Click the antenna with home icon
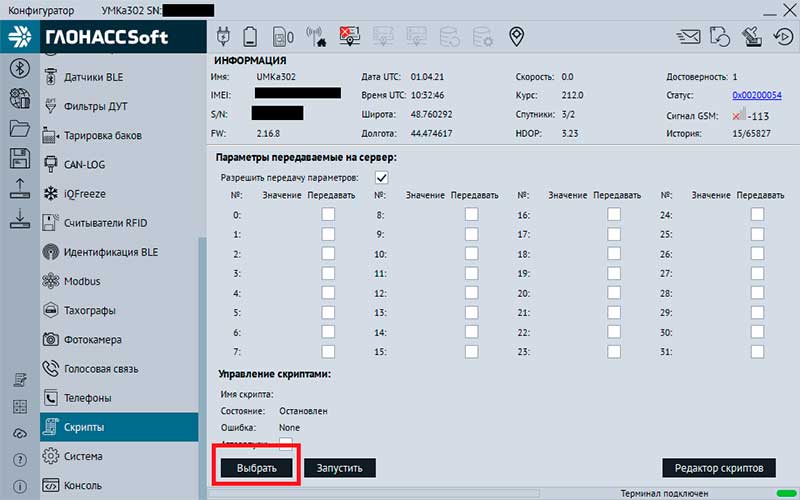 click(x=316, y=37)
